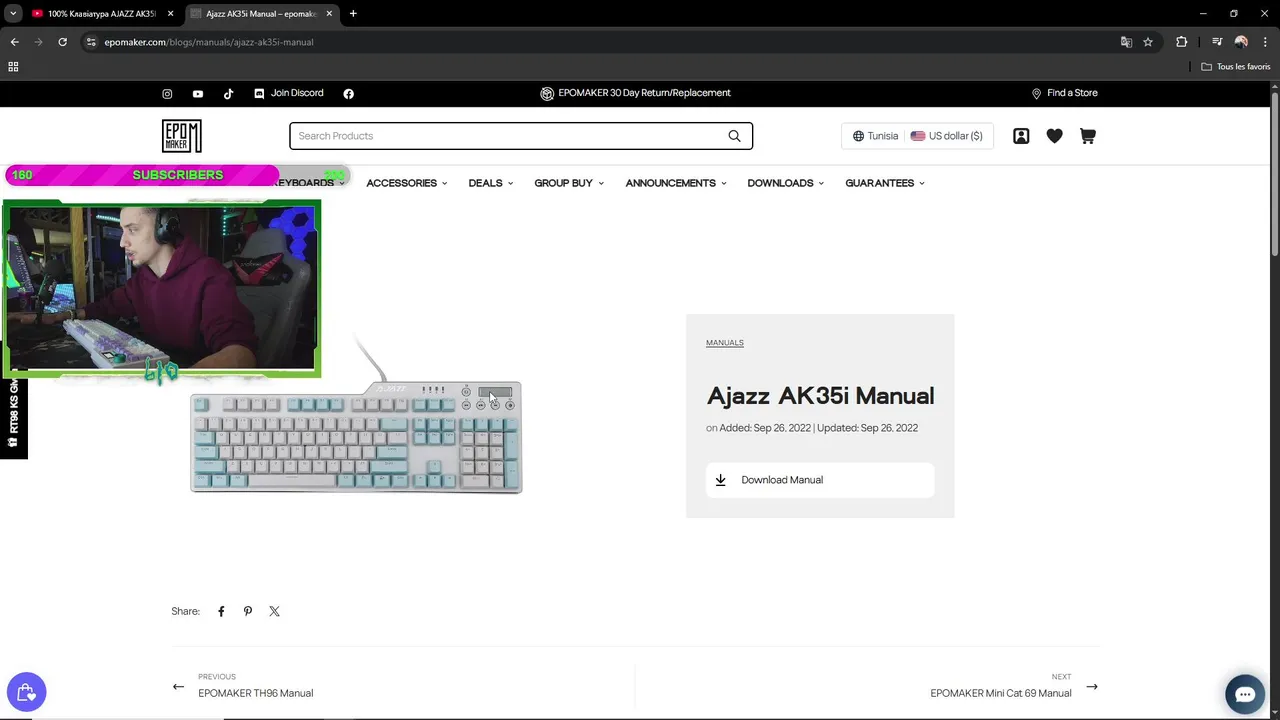Share the page on Pinterest
The image size is (1280, 720).
click(248, 611)
